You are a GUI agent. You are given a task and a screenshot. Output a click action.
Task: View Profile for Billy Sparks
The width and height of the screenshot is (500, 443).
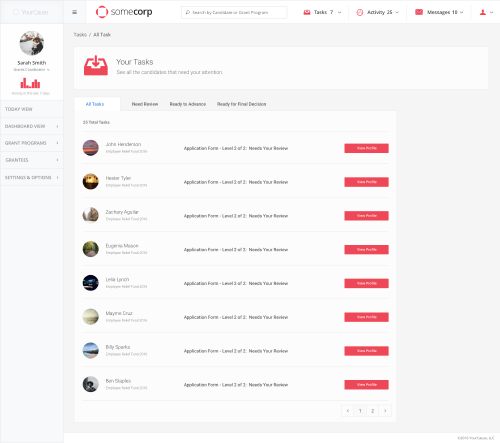(366, 351)
